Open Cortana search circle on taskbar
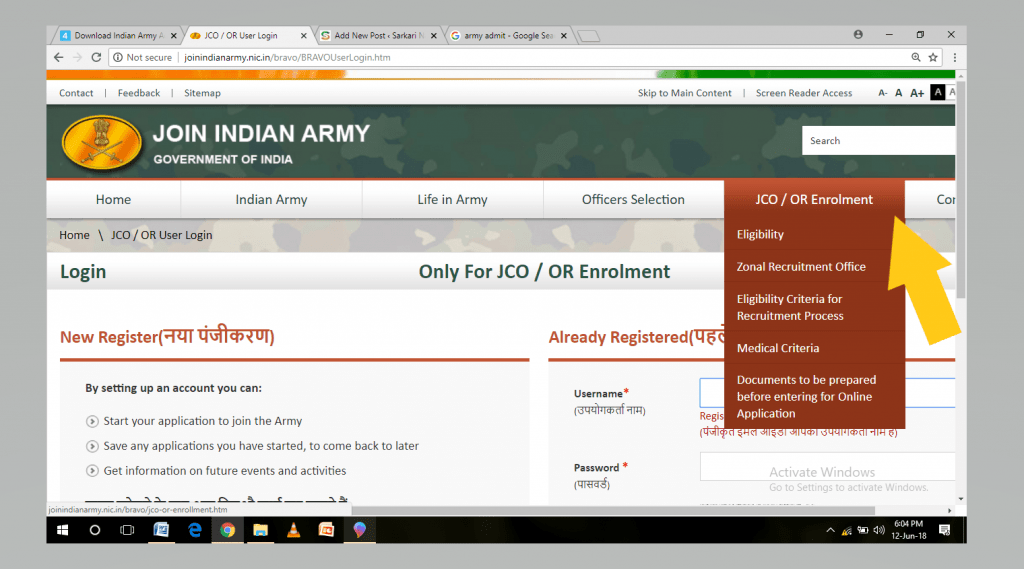This screenshot has width=1024, height=569. coord(95,530)
